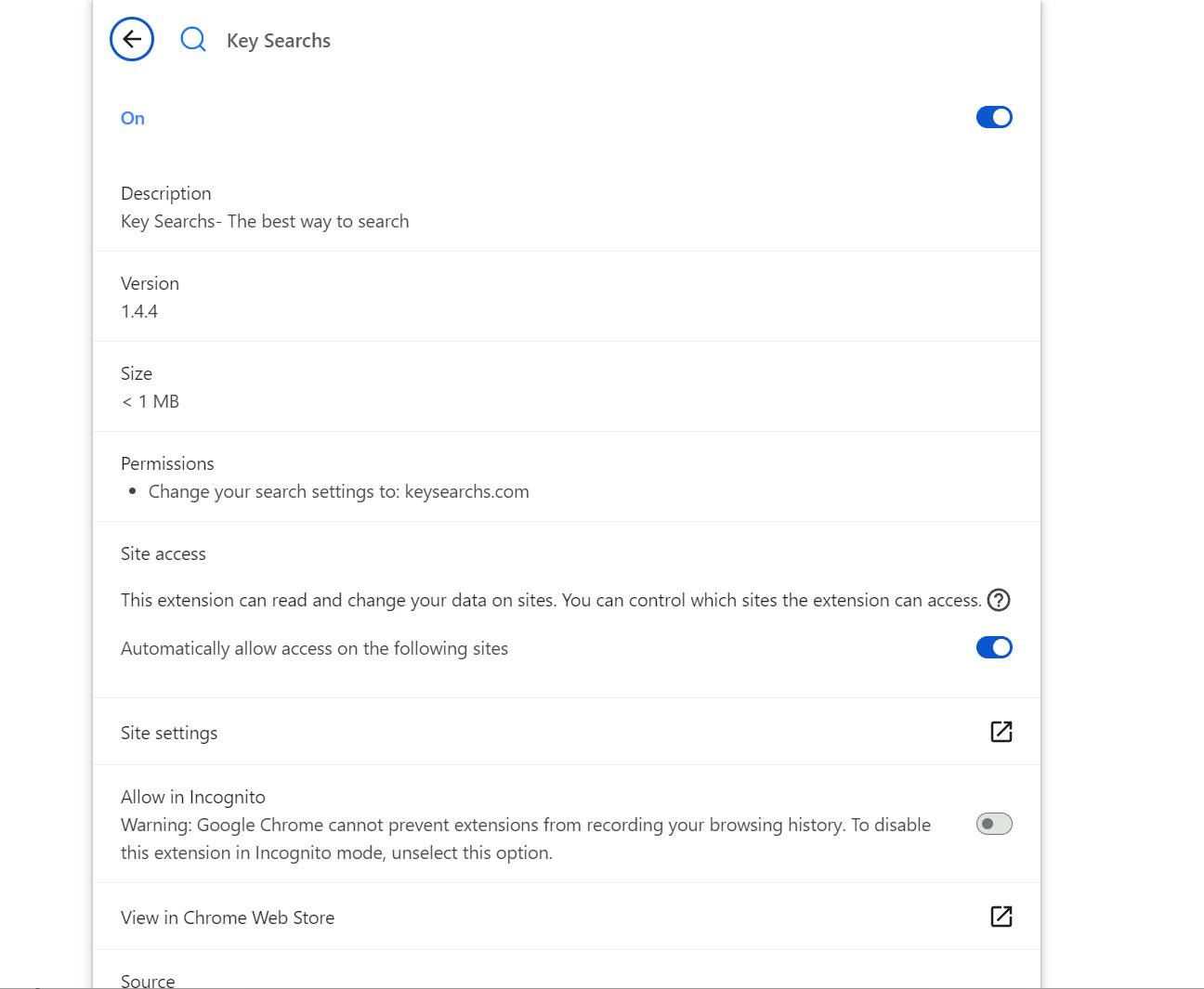Click the blue On status label

tap(133, 118)
